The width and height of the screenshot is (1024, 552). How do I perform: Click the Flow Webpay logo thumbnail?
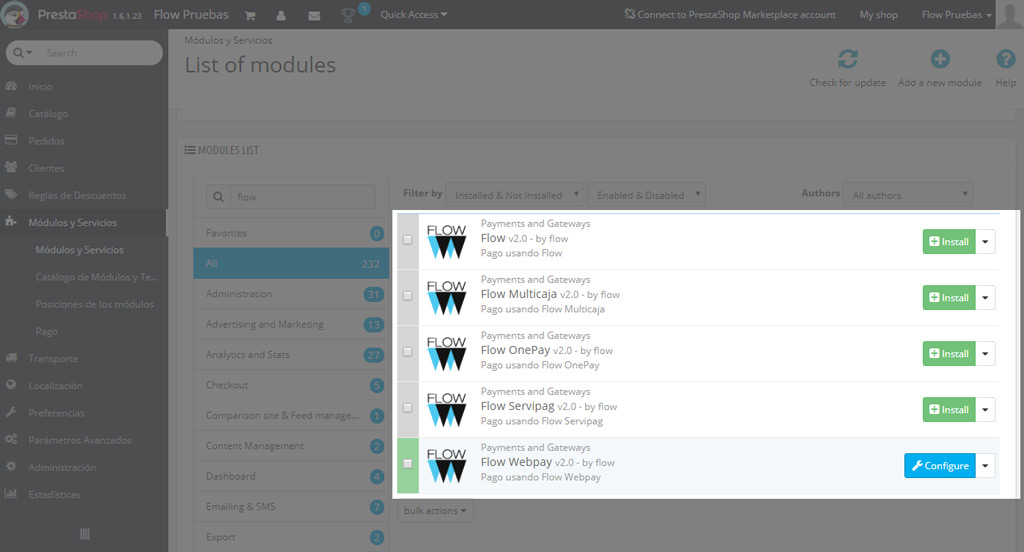(446, 465)
